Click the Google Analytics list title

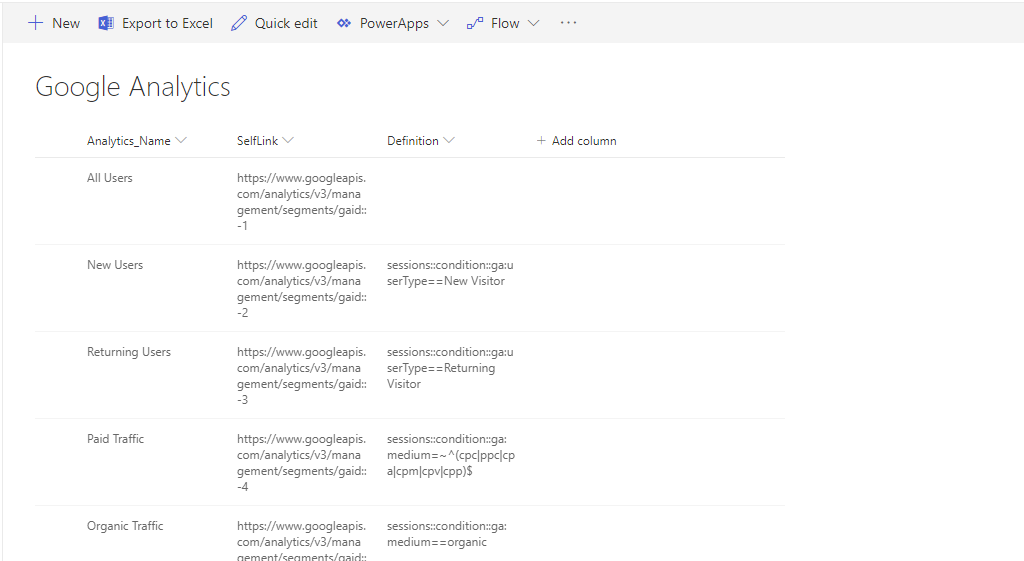pos(133,88)
